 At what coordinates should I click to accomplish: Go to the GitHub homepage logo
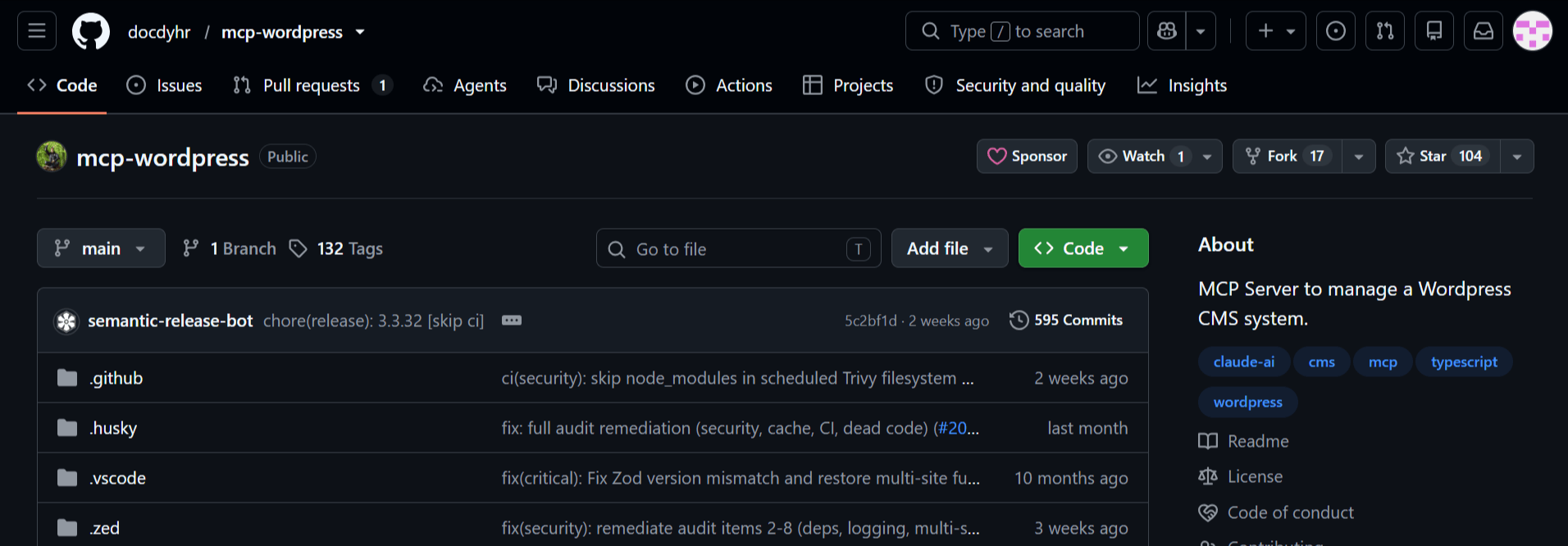[x=91, y=31]
